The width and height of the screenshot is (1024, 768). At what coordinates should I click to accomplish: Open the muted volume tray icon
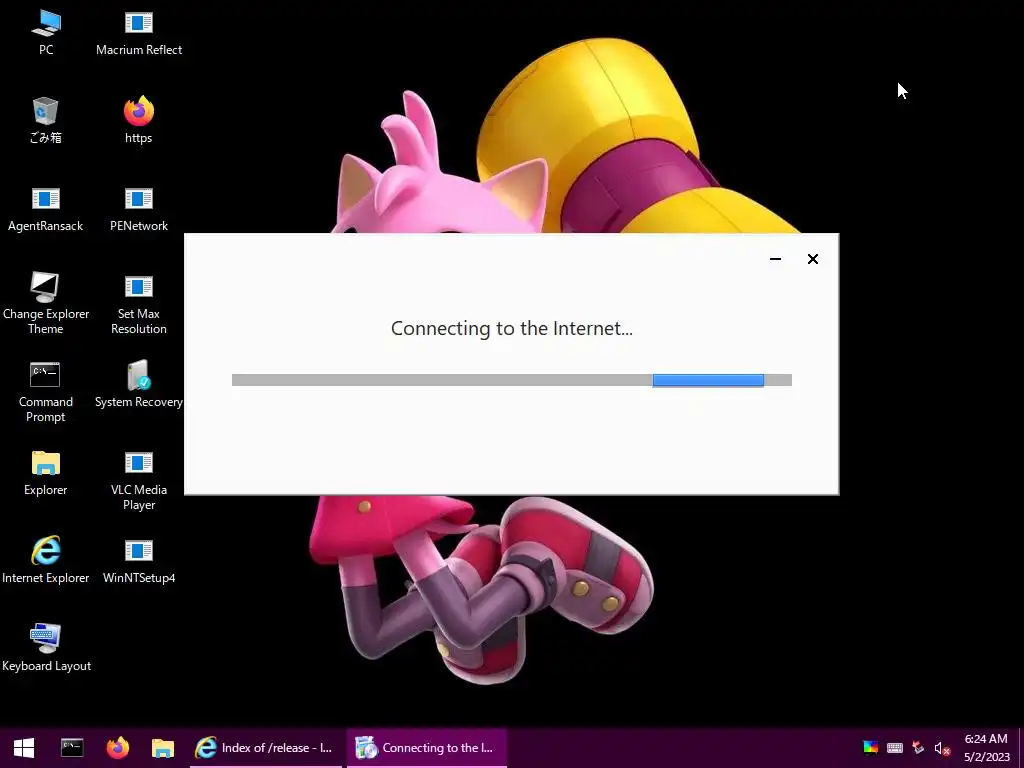(x=942, y=748)
